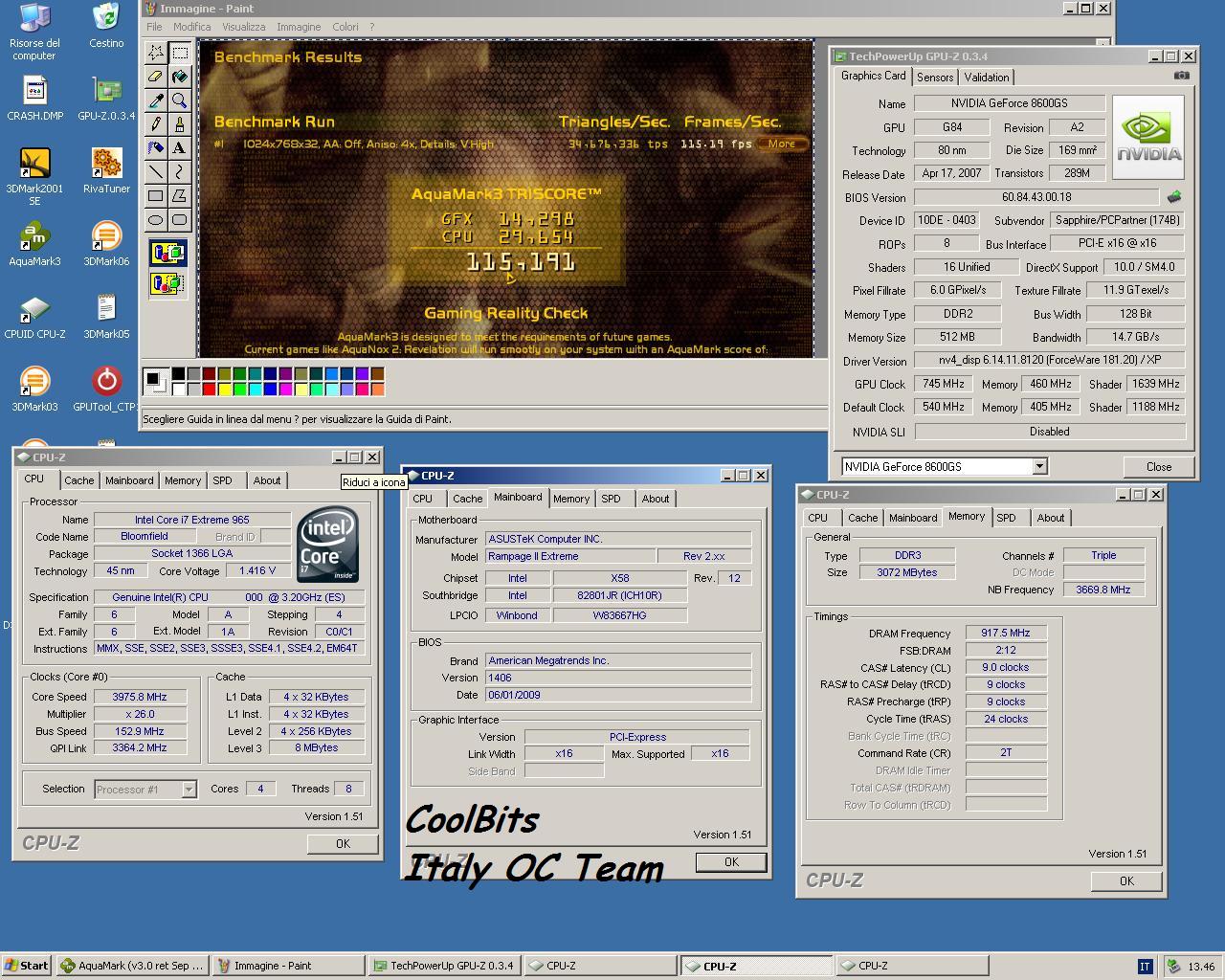1225x980 pixels.
Task: Select the Ellipse shape tool
Action: click(155, 220)
